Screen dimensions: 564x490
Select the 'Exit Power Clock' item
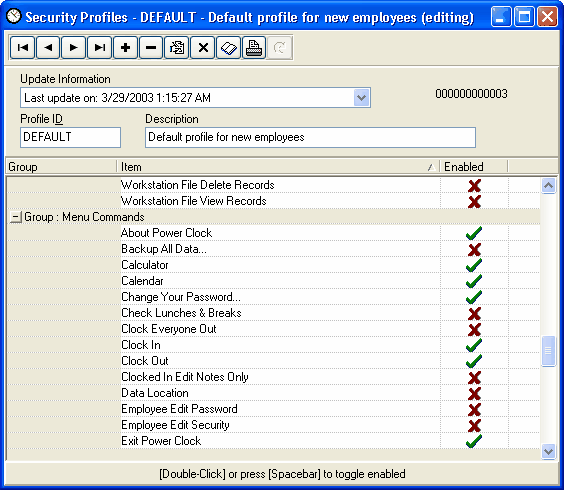tap(161, 441)
